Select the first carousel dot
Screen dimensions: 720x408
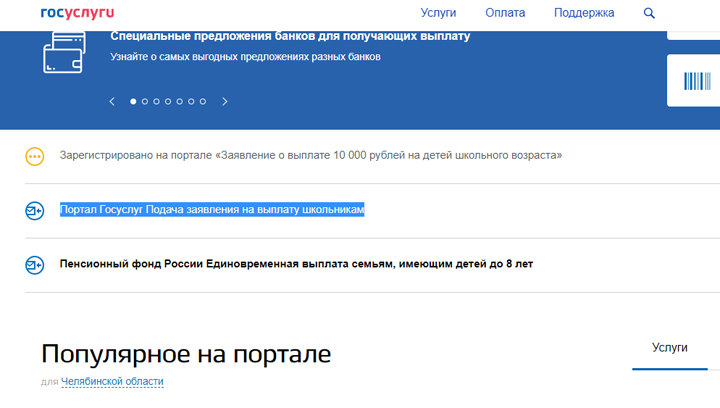pos(133,101)
